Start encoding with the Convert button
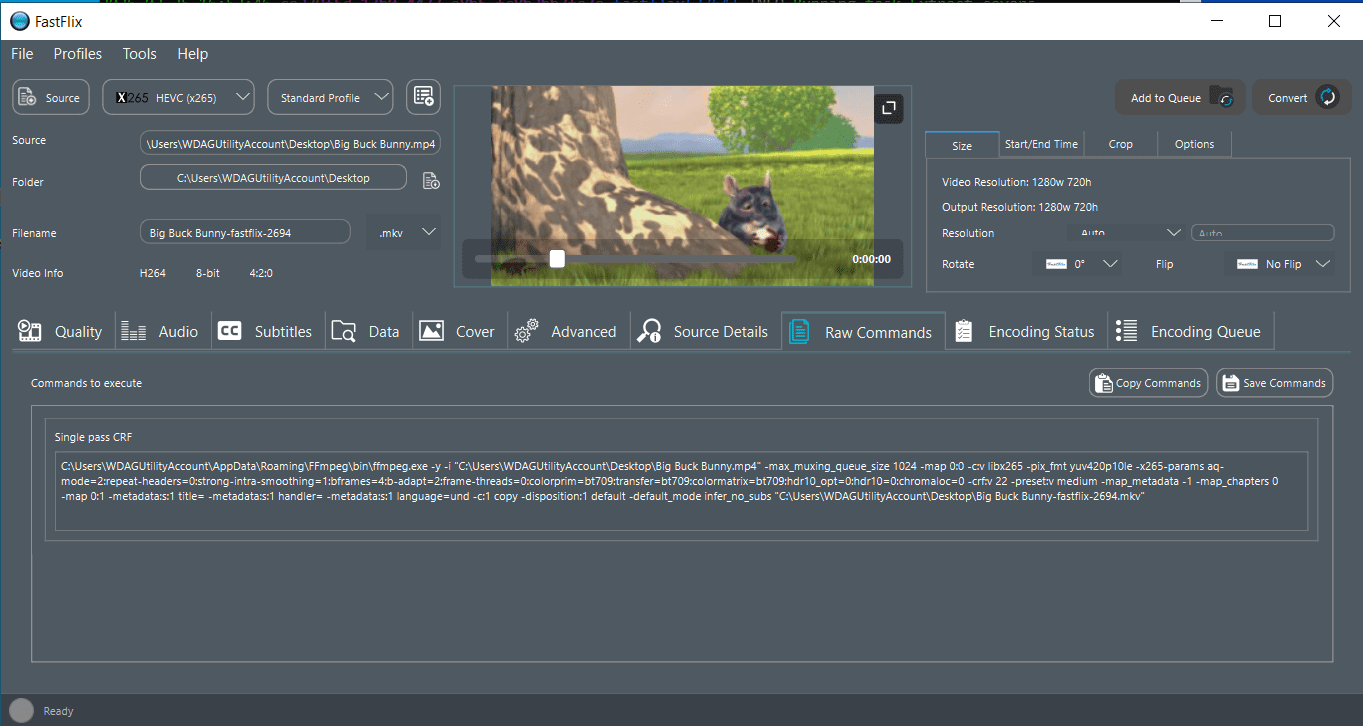Image resolution: width=1363 pixels, height=726 pixels. [x=1302, y=97]
